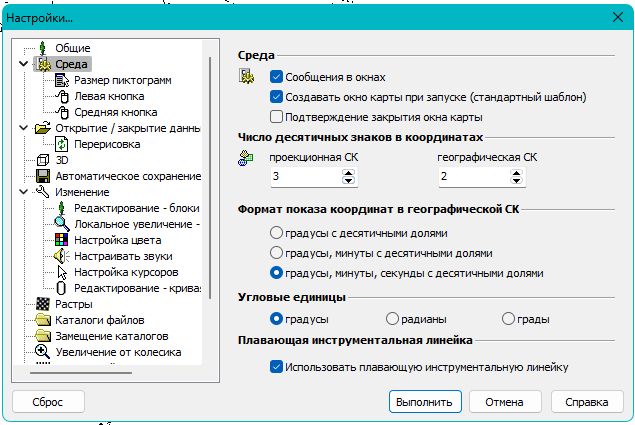Select градусы, минуты с десятичными долями
This screenshot has width=635, height=425.
pos(276,253)
